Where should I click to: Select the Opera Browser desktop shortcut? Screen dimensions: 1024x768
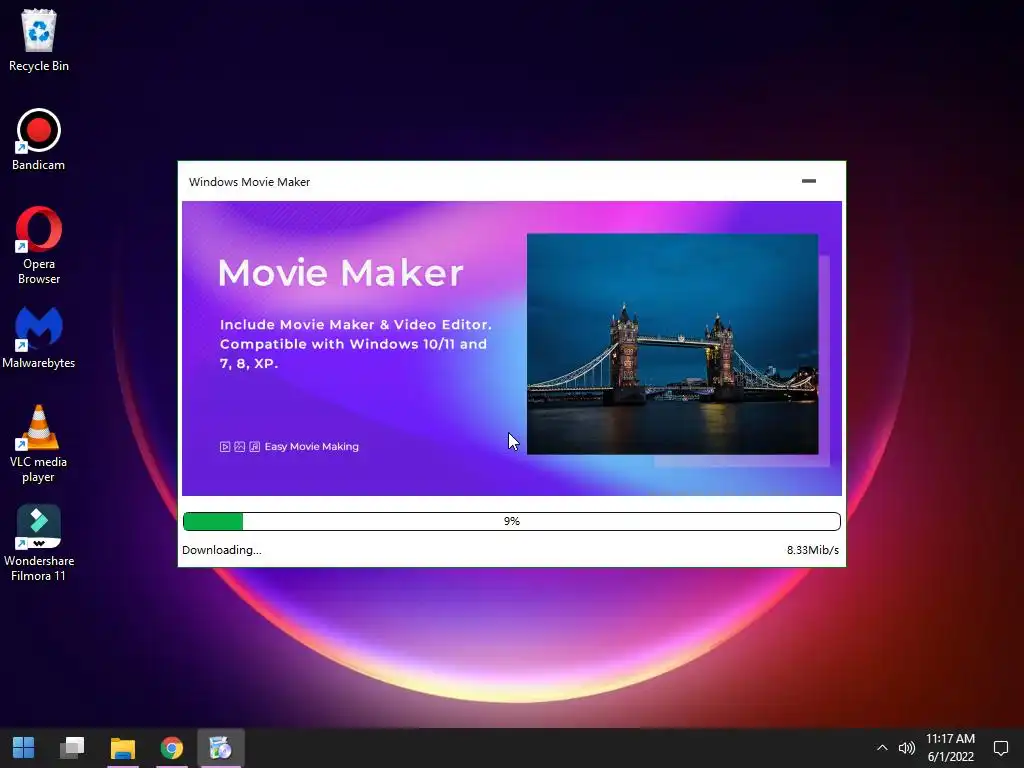39,246
